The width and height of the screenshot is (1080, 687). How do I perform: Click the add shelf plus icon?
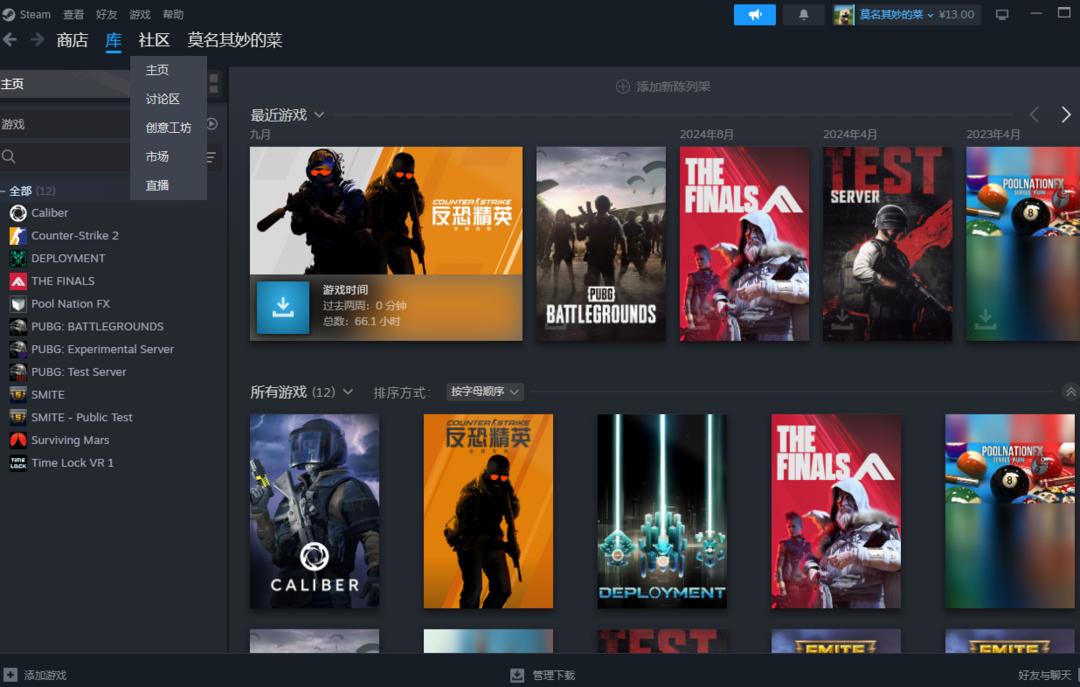[623, 87]
